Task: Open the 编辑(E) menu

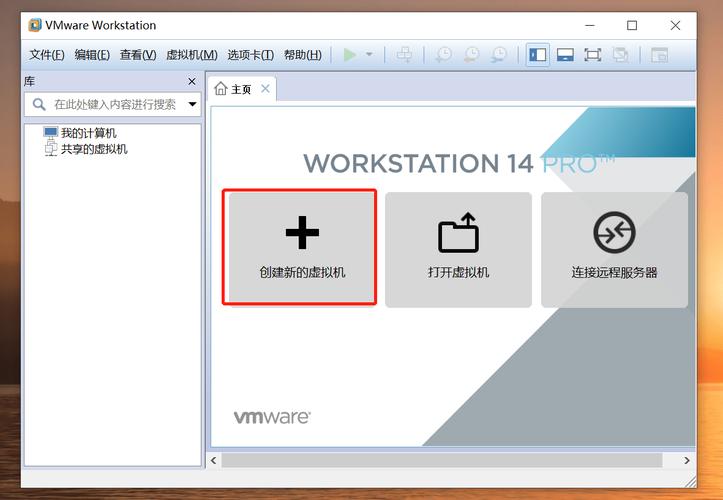Action: 92,55
